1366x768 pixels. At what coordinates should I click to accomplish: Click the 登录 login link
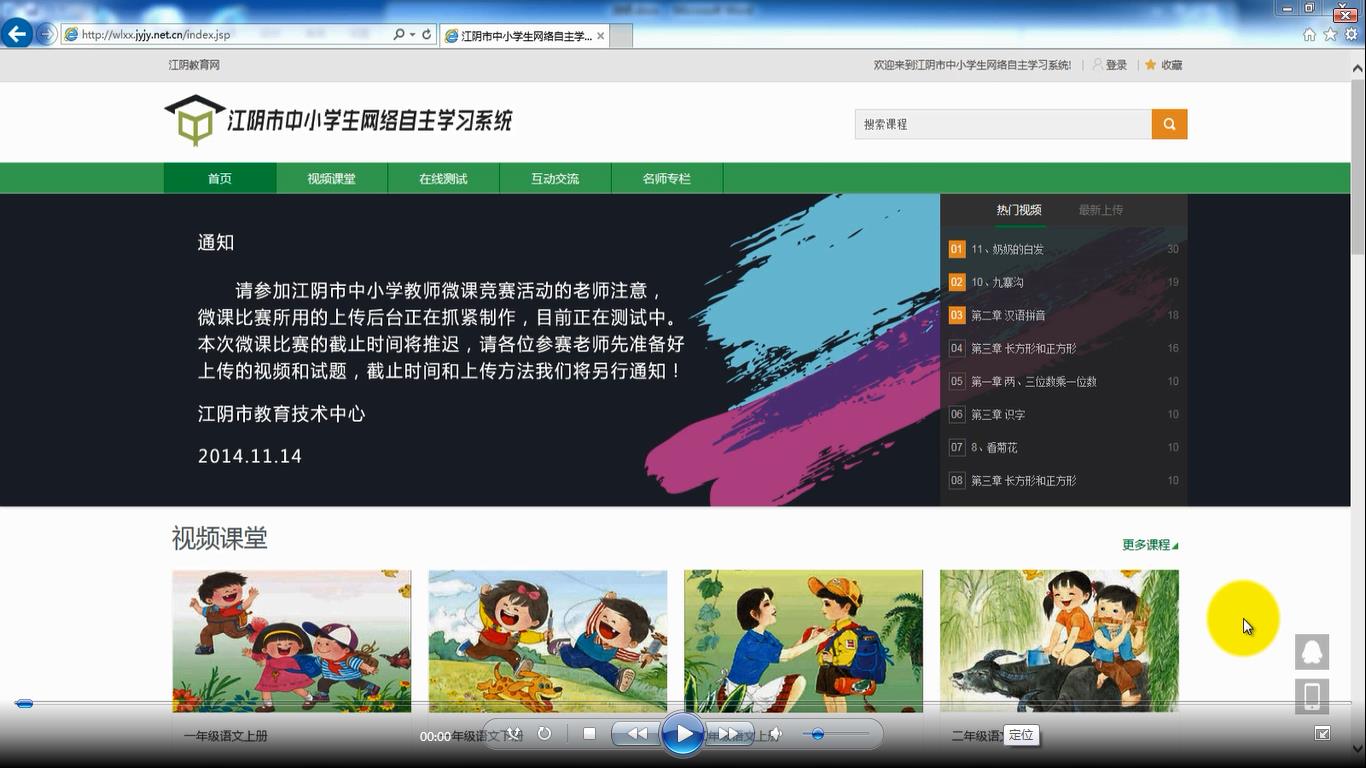click(1110, 65)
